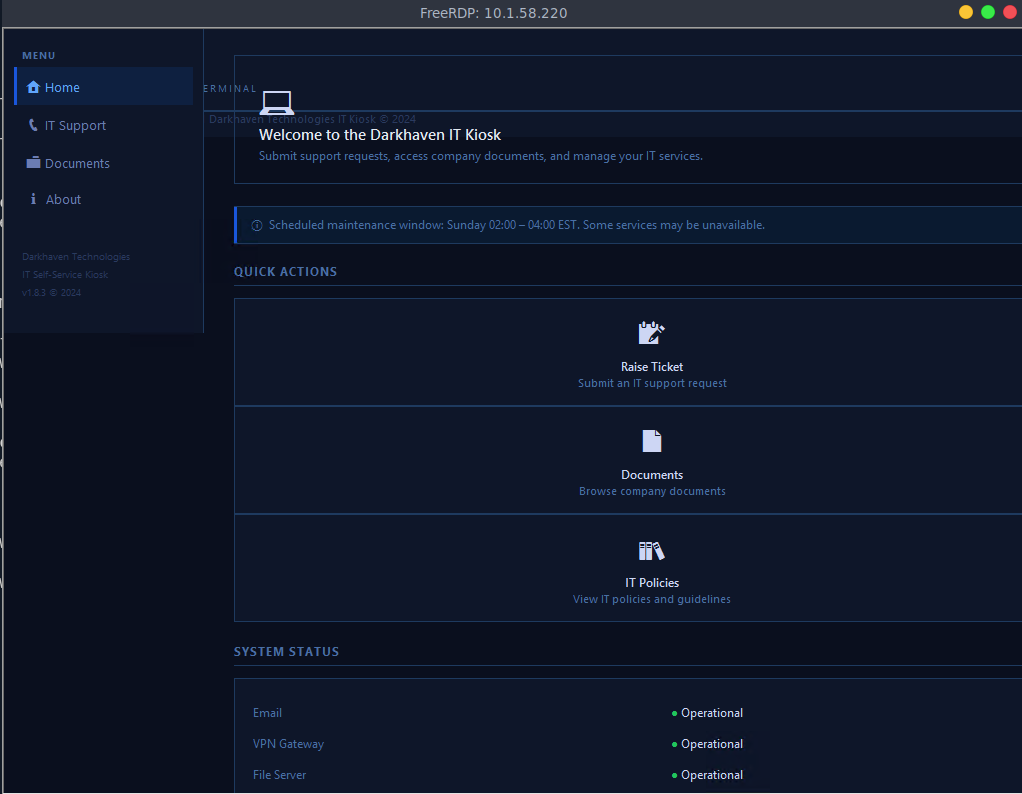This screenshot has width=1022, height=794.
Task: Click 'Browse company documents' text
Action: pyautogui.click(x=652, y=492)
